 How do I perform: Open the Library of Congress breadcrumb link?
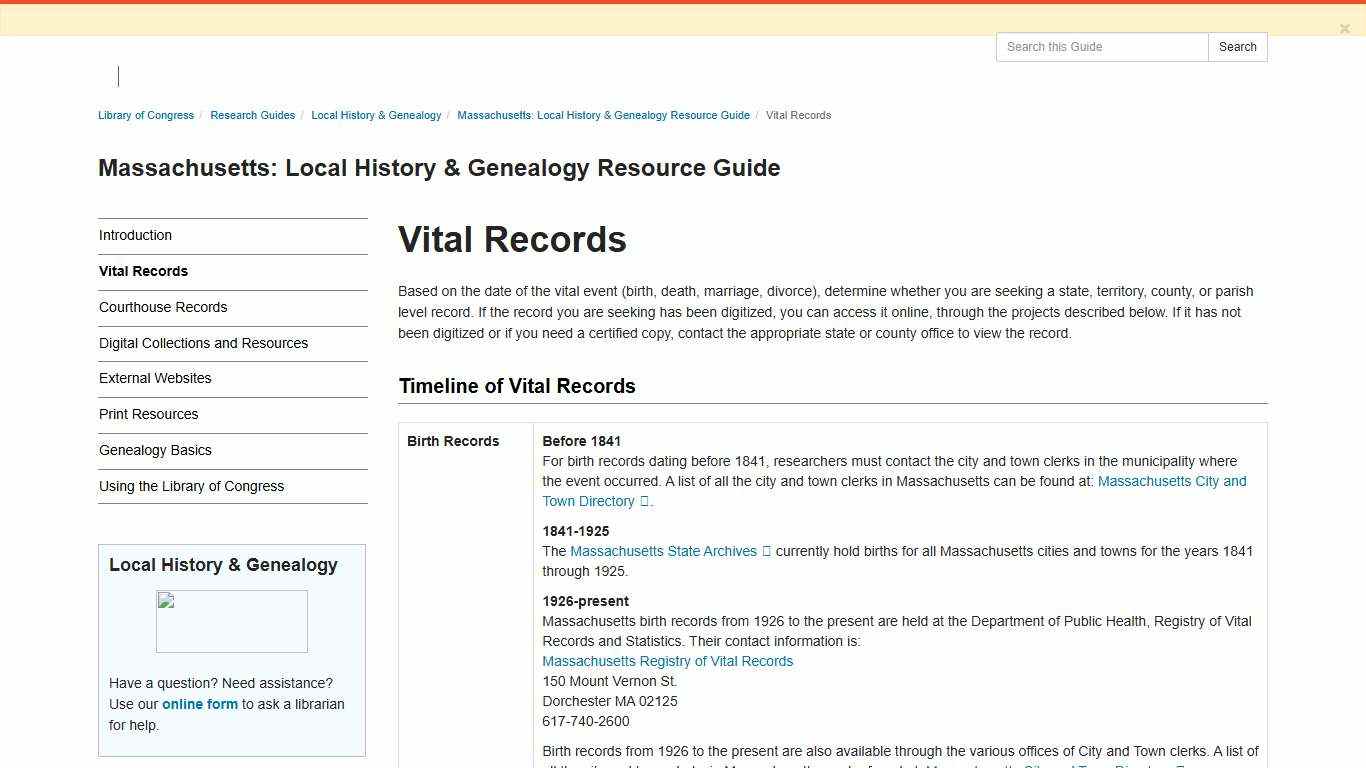145,115
